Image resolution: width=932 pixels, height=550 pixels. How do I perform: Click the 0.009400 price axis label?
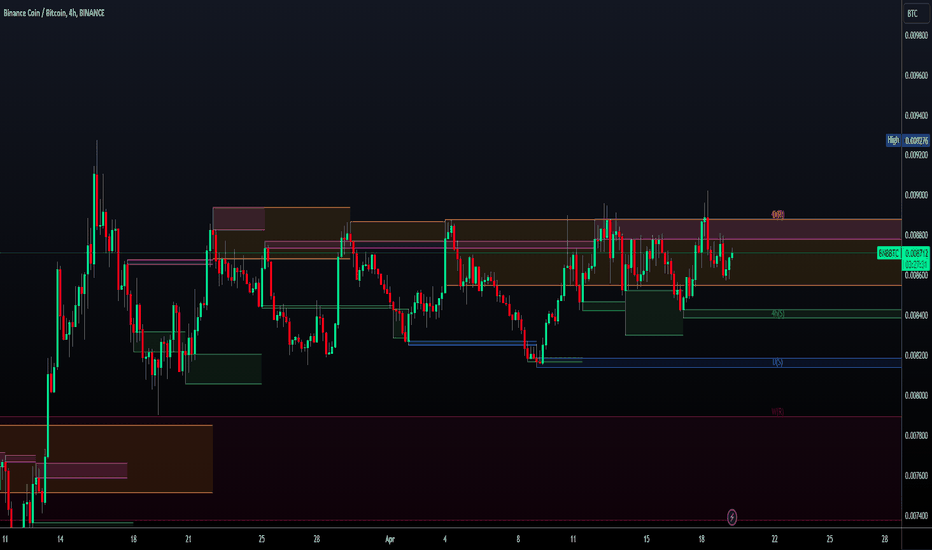[x=916, y=115]
